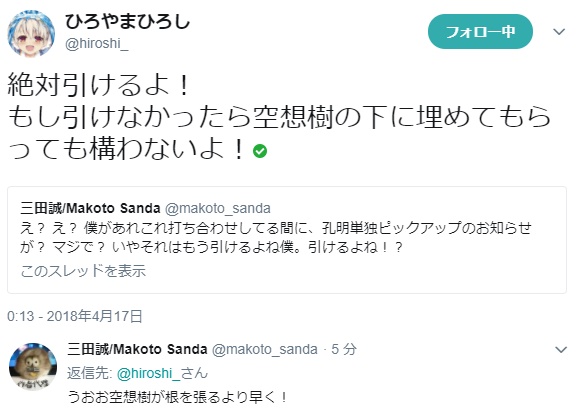This screenshot has width=576, height=414.
Task: Click the green checkmark emoji
Action: pyautogui.click(x=260, y=151)
